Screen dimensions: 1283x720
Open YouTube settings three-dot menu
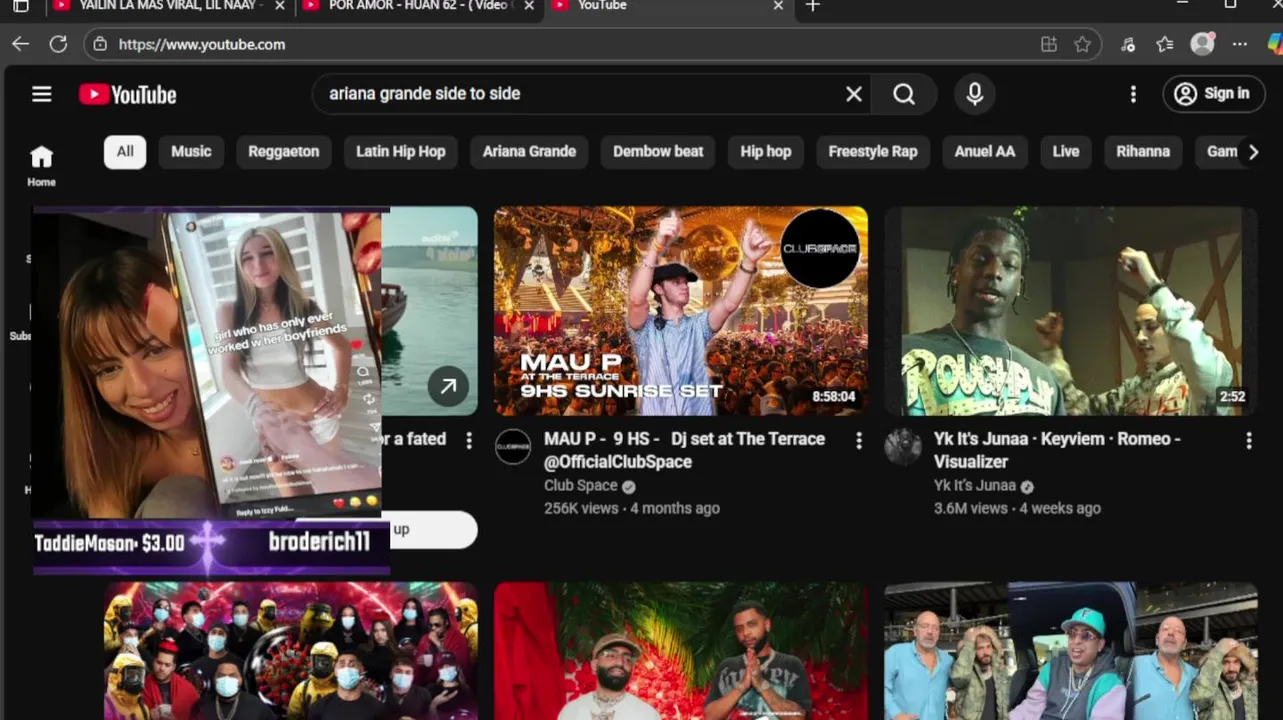(1133, 94)
